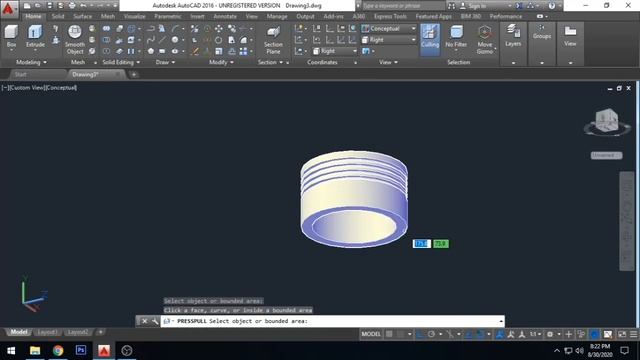This screenshot has height=360, width=640.
Task: Open the Conceptual visual style dropdown
Action: click(389, 29)
